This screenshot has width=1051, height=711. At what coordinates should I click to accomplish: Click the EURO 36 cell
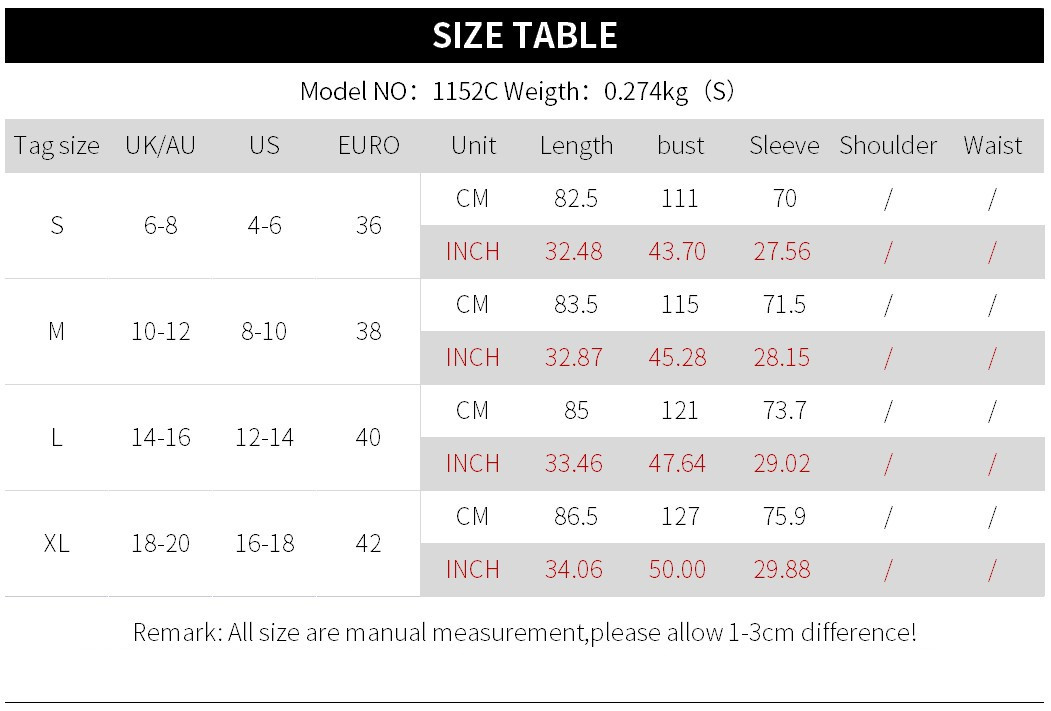point(368,225)
